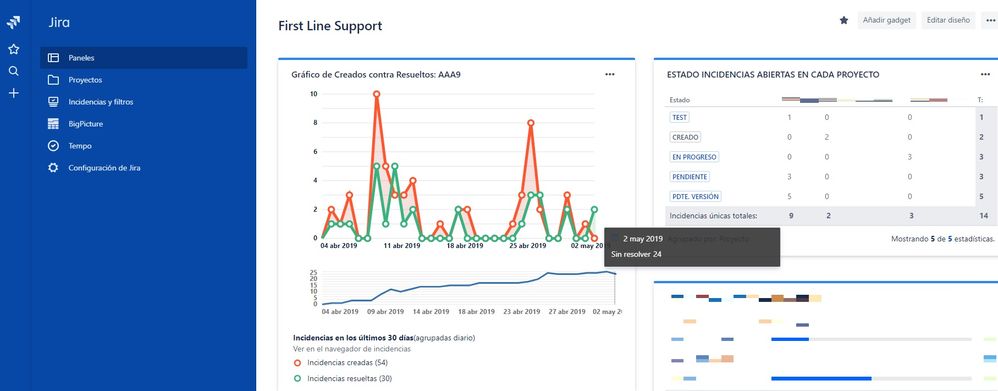
Task: Click Ver en el navegador de incidencias link
Action: [352, 349]
